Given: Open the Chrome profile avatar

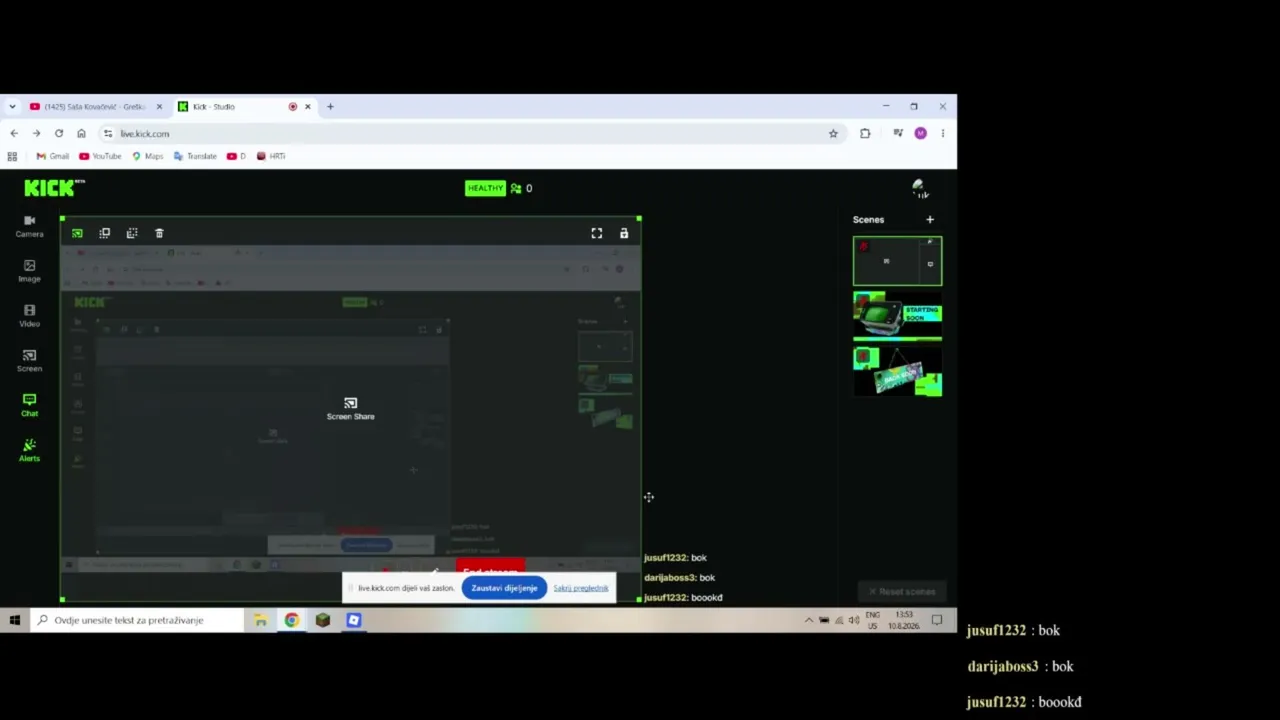Looking at the screenshot, I should point(920,133).
